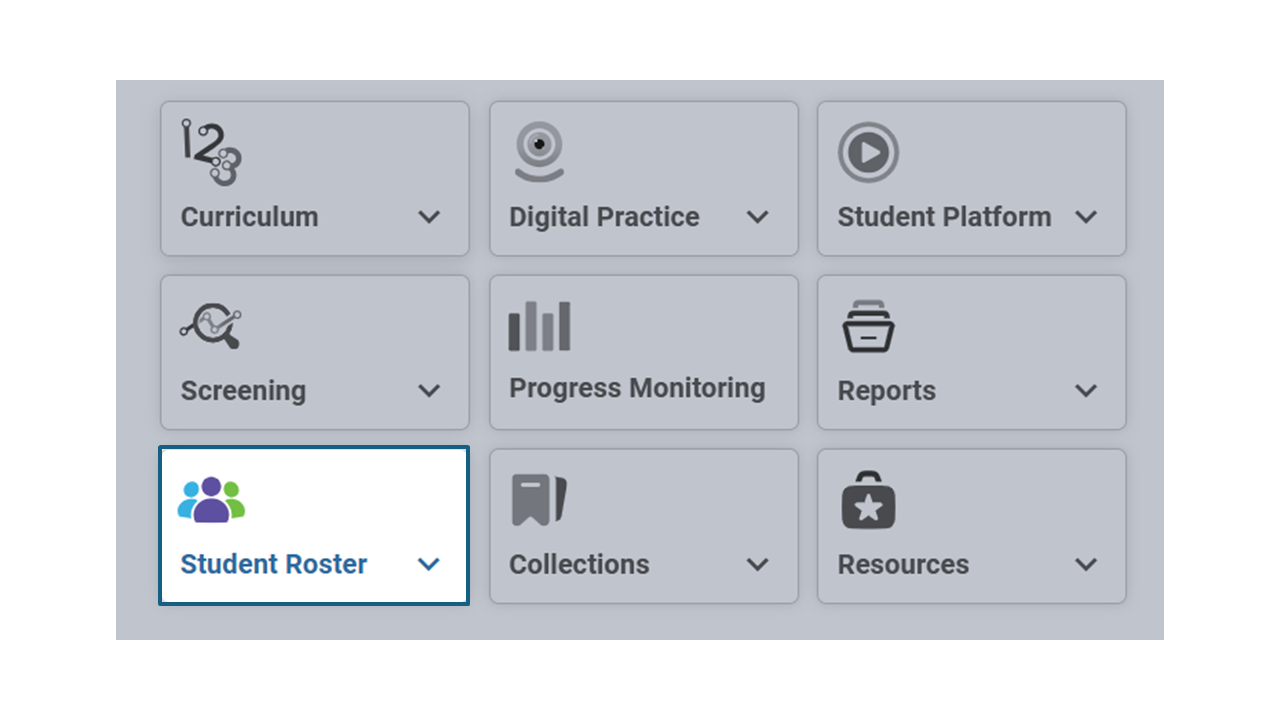This screenshot has width=1280, height=720.
Task: Expand the Student Roster chevron
Action: click(x=429, y=565)
